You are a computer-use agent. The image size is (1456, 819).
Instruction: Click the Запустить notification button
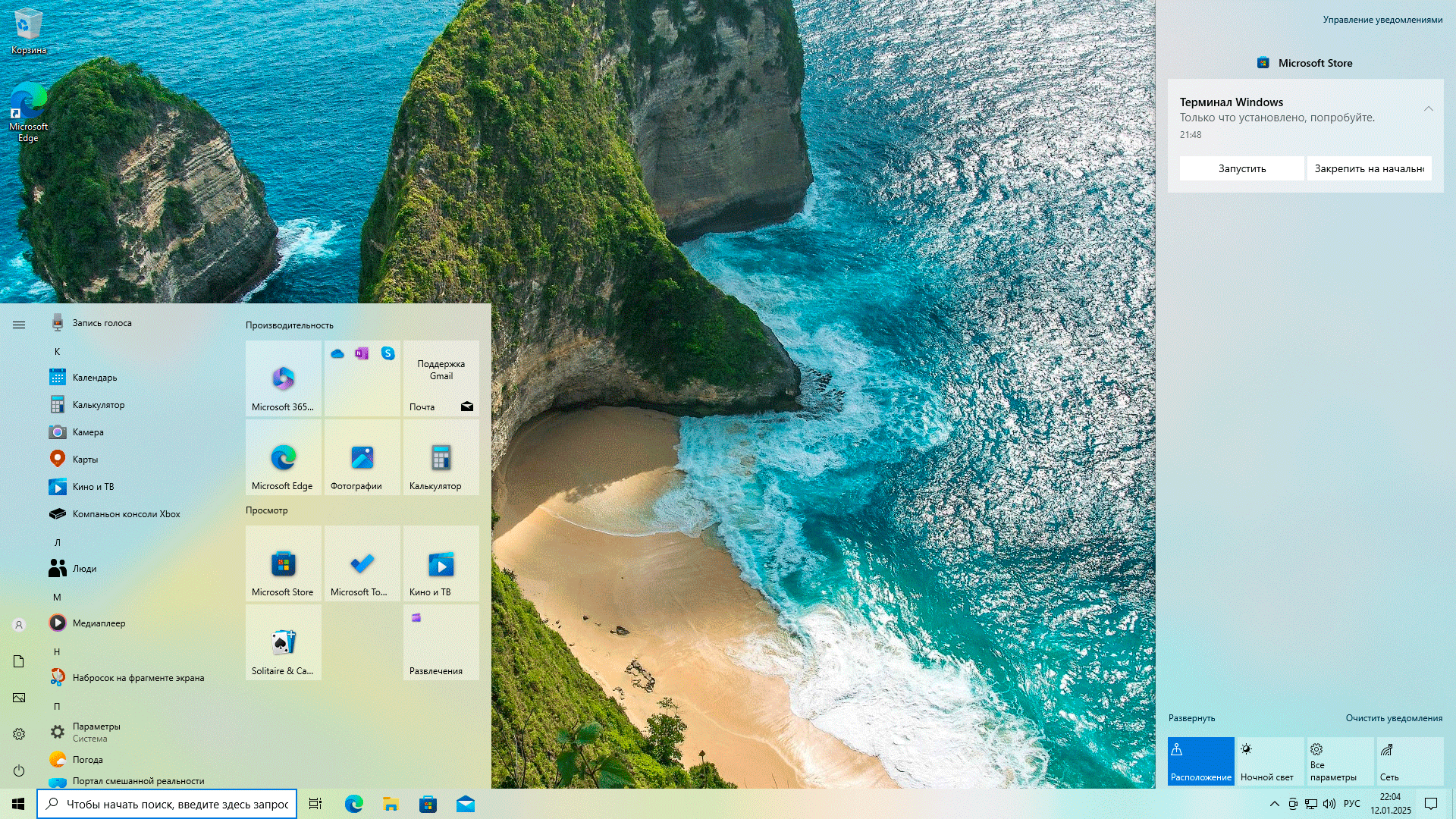(1241, 168)
